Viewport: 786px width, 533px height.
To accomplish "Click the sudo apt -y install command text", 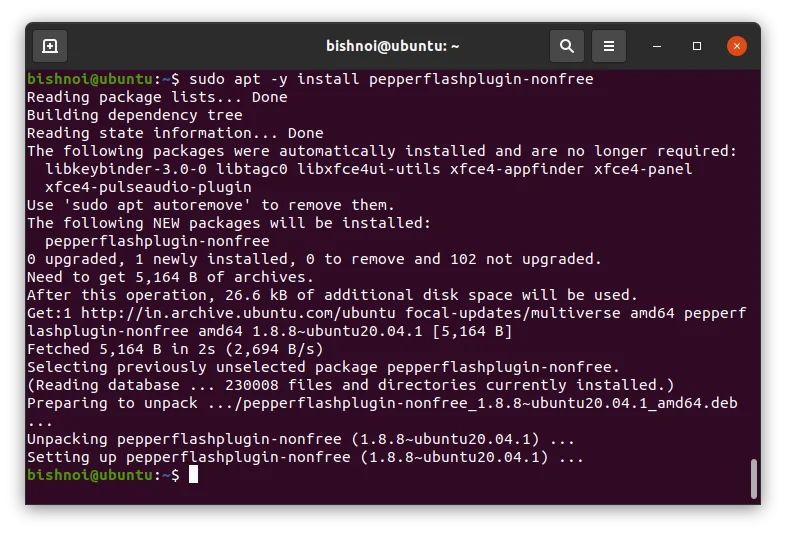I will (391, 79).
